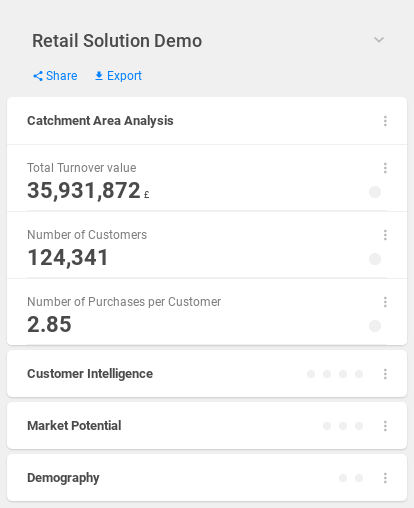Image resolution: width=414 pixels, height=508 pixels.
Task: Open Customer Intelligence options menu
Action: point(385,374)
